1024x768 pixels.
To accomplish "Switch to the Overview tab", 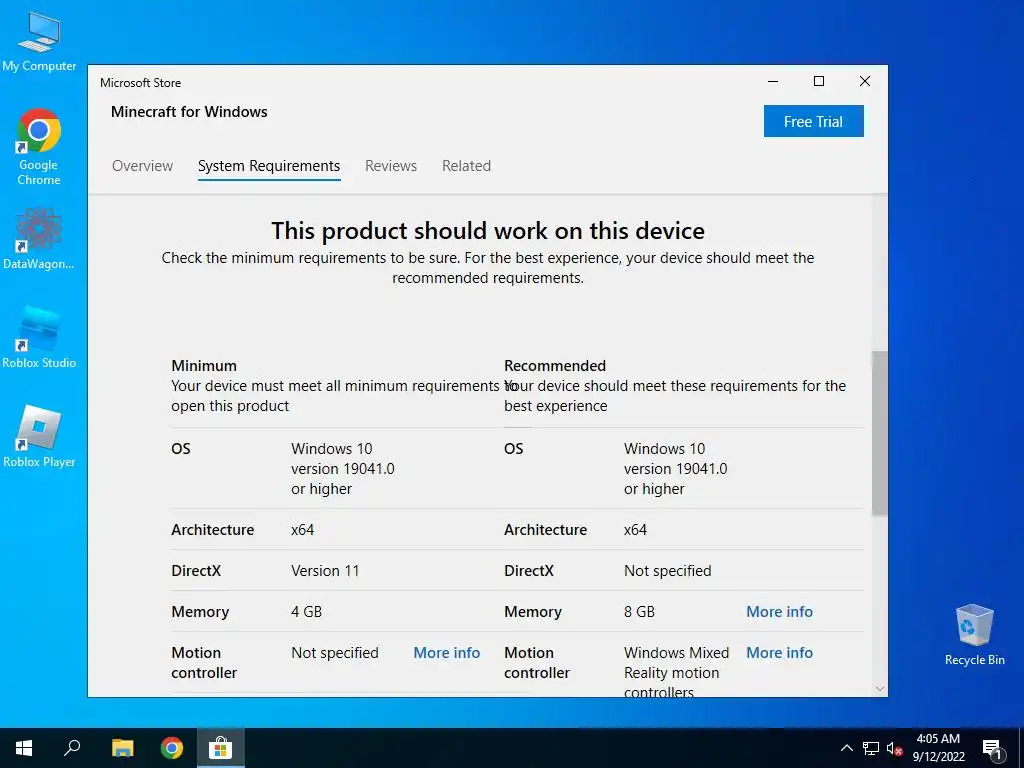I will pos(142,166).
